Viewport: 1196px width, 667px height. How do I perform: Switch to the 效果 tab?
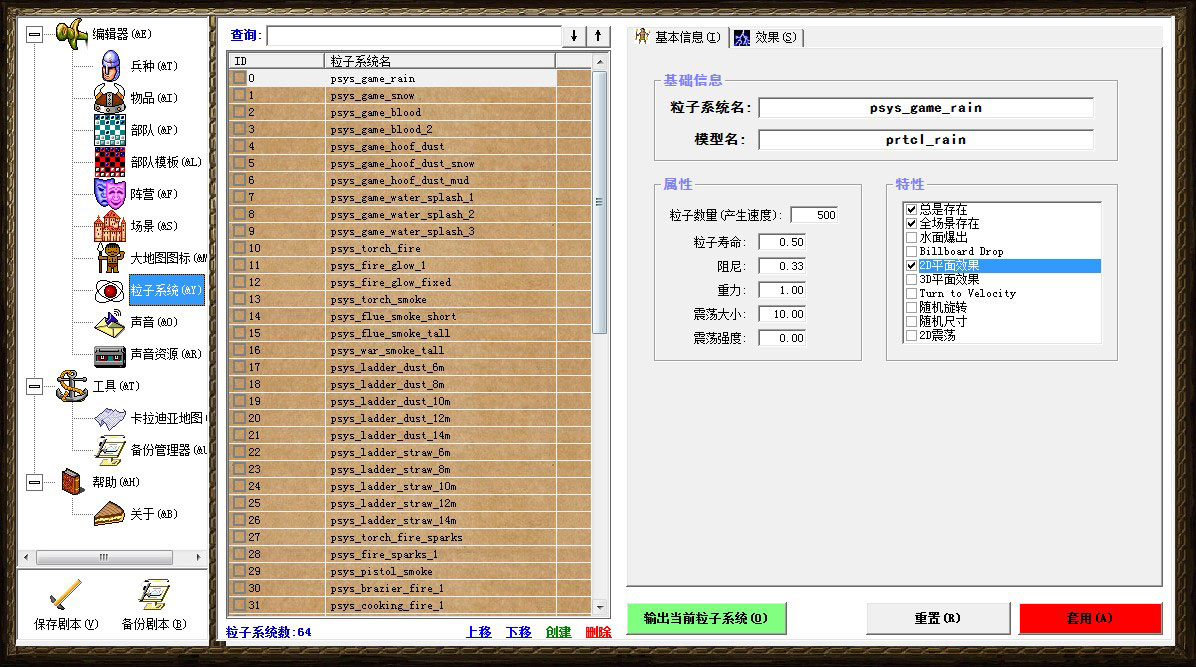(767, 37)
